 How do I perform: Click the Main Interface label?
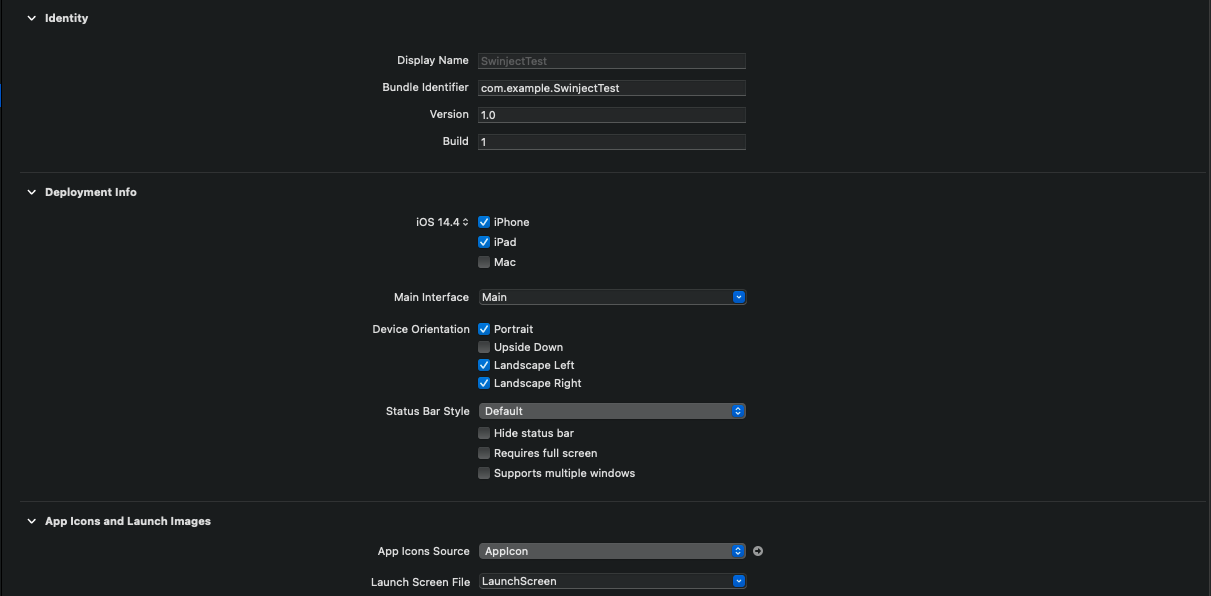click(431, 297)
